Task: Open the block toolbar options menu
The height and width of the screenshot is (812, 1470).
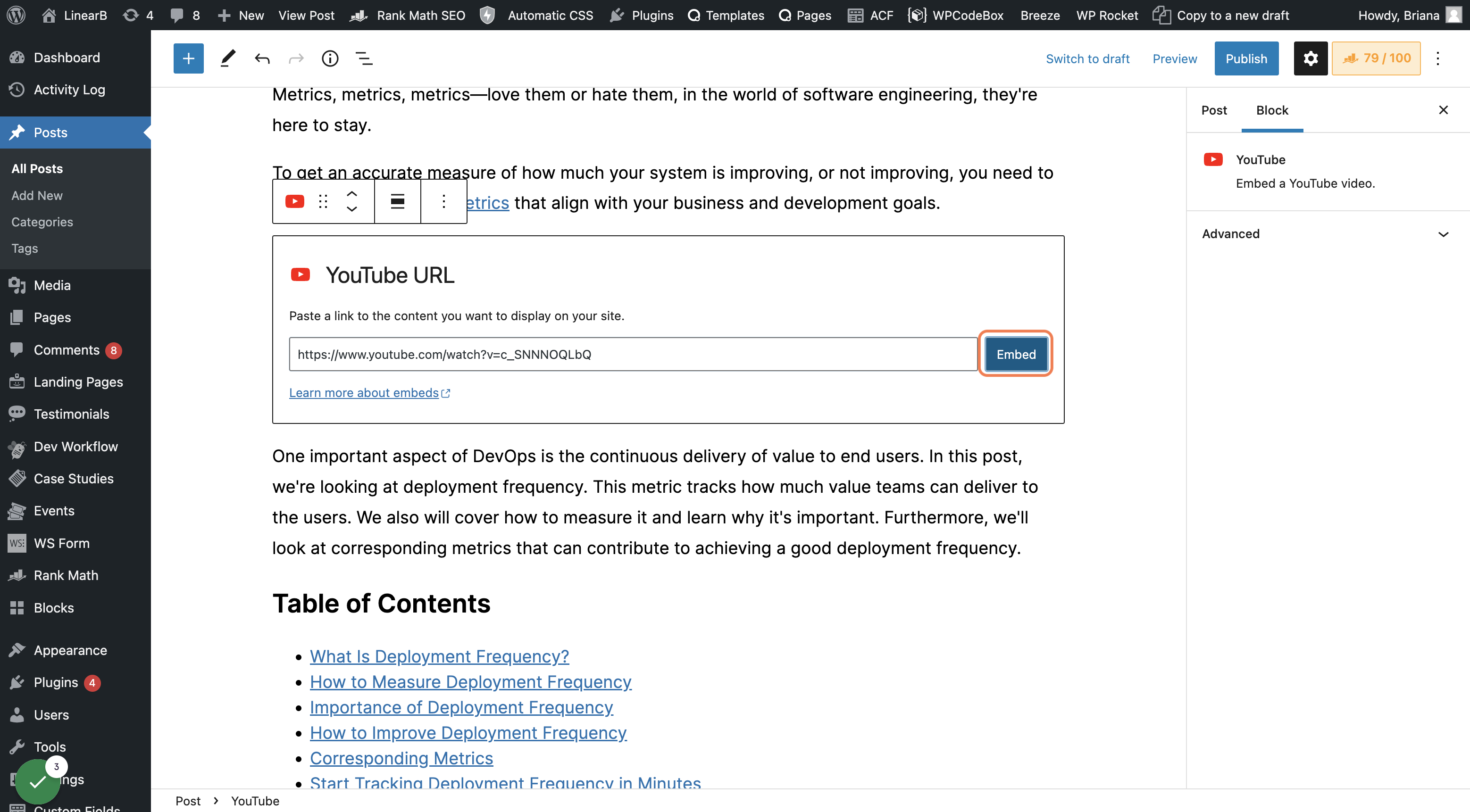Action: tap(443, 201)
